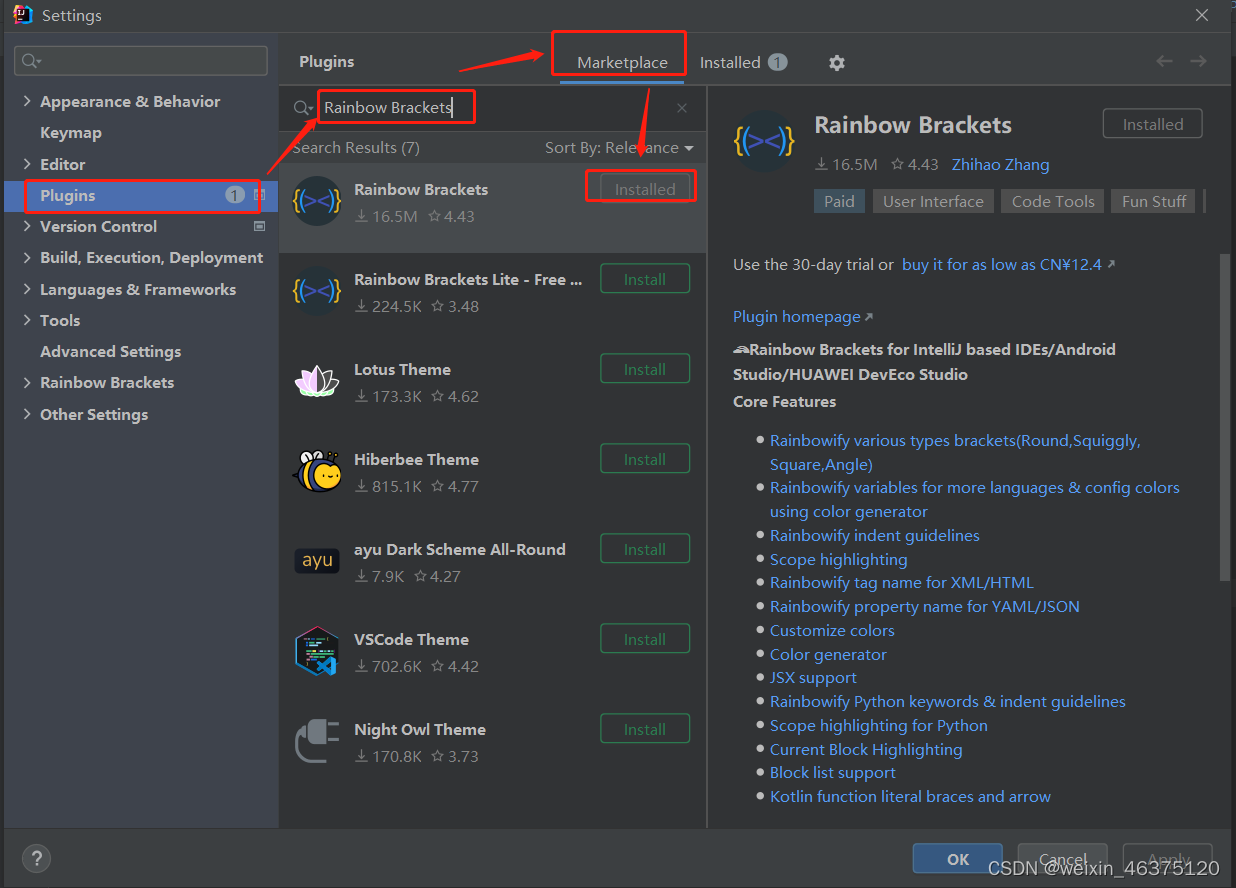Click the plugins settings gear icon
This screenshot has height=888, width=1236.
(x=837, y=63)
